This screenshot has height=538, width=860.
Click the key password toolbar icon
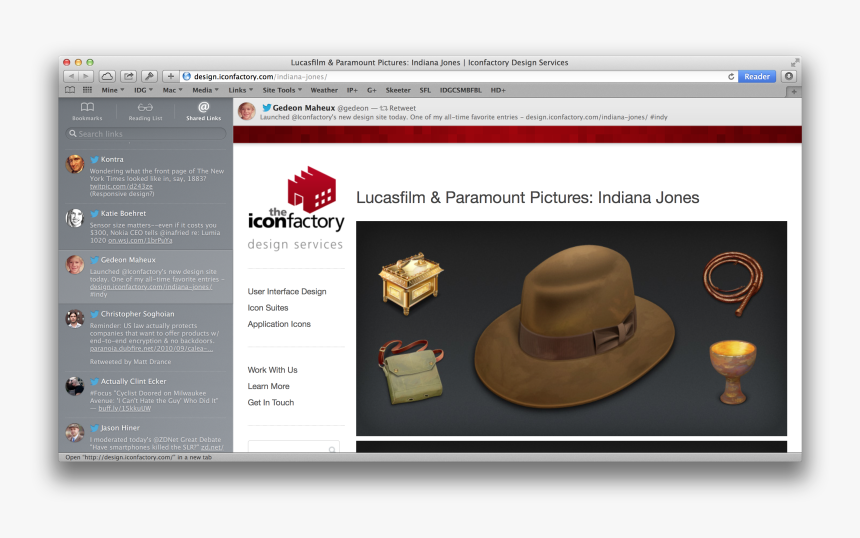click(149, 76)
